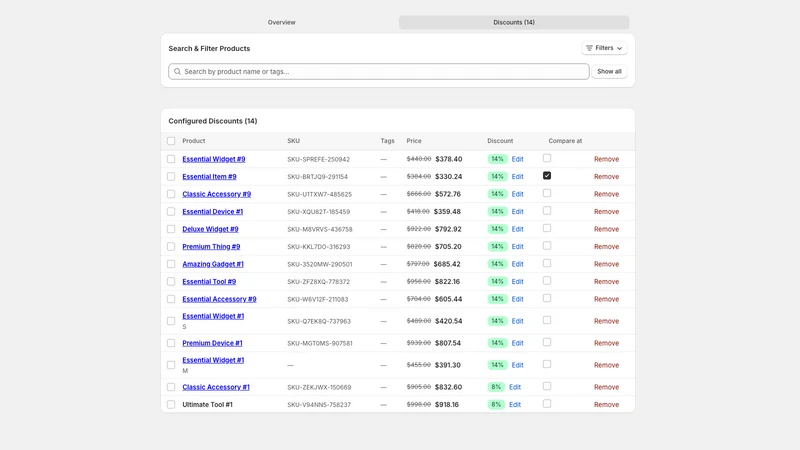Remove Deluxe Widget #9 discount
The image size is (800, 450).
click(606, 229)
